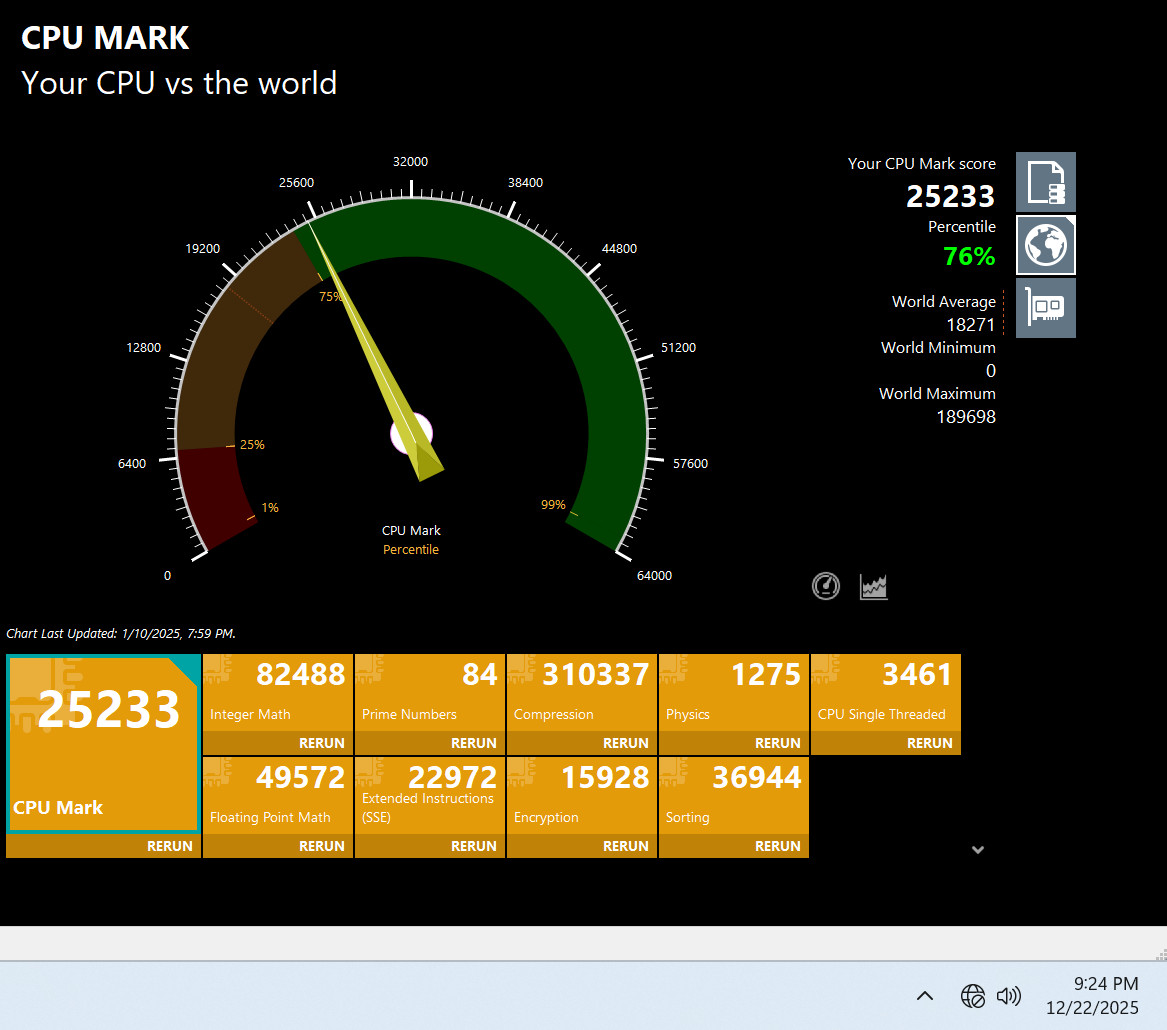Click the system information report icon
Image resolution: width=1167 pixels, height=1030 pixels.
1045,182
